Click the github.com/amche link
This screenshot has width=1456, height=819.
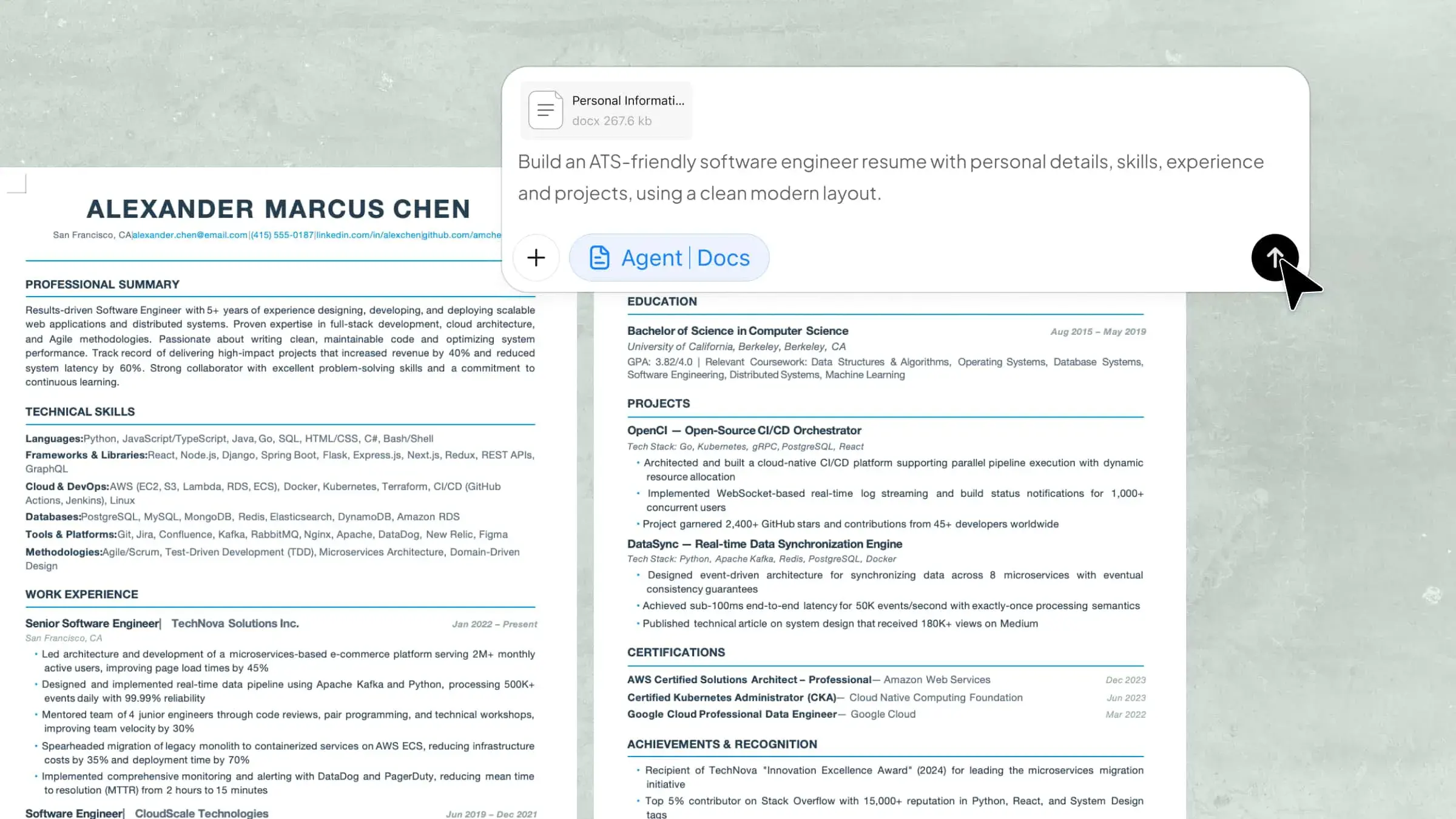[x=462, y=235]
